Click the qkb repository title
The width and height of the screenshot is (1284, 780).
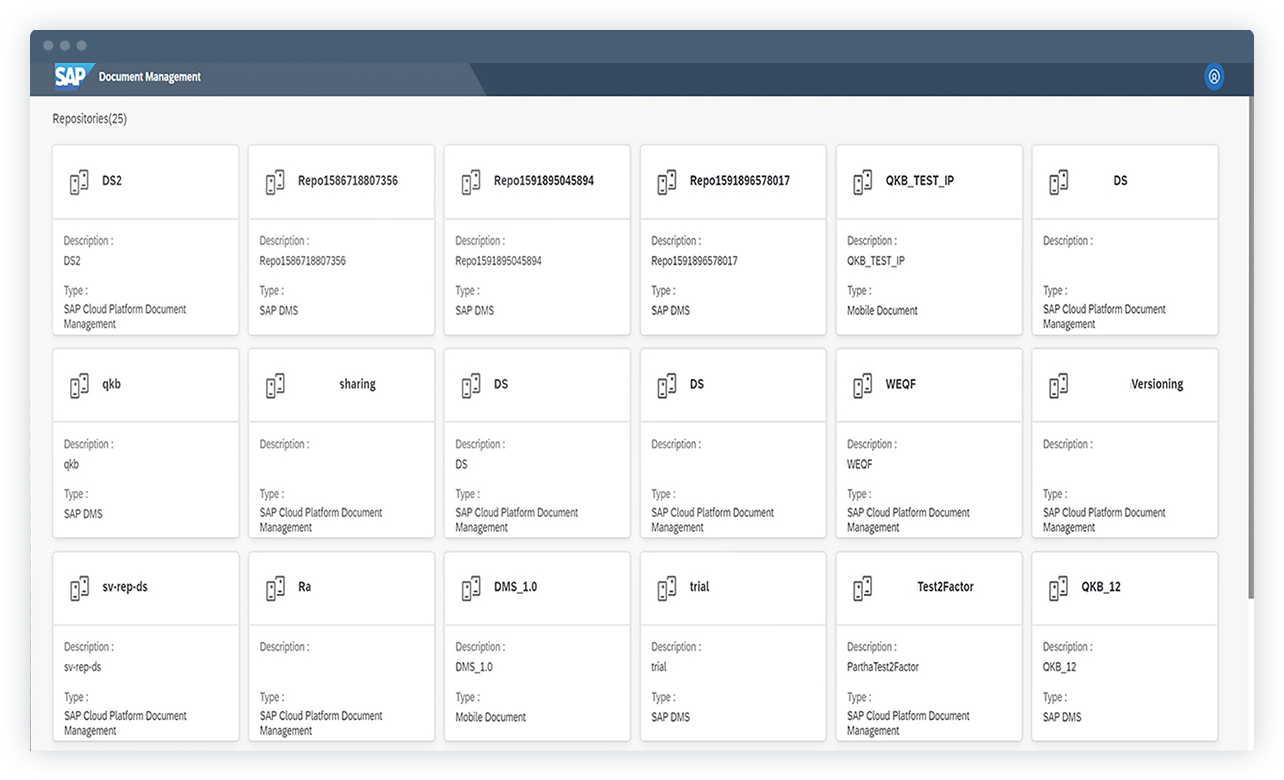pyautogui.click(x=110, y=385)
